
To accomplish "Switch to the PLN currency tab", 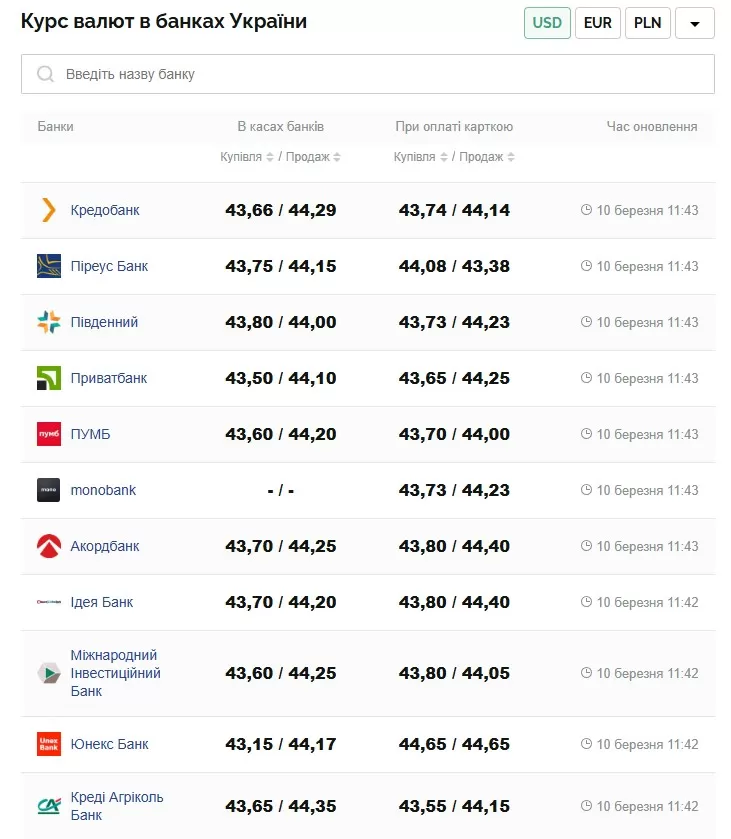I will [648, 23].
